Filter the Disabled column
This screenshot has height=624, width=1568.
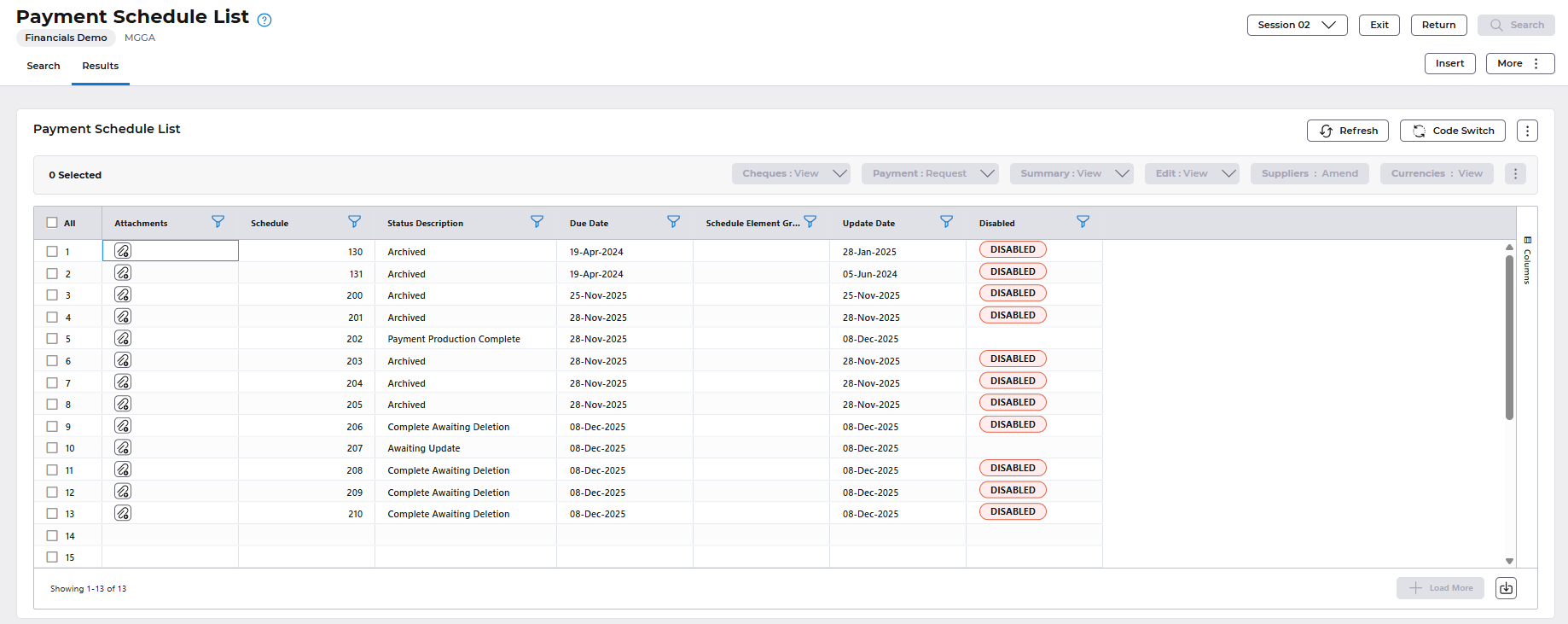point(1083,222)
